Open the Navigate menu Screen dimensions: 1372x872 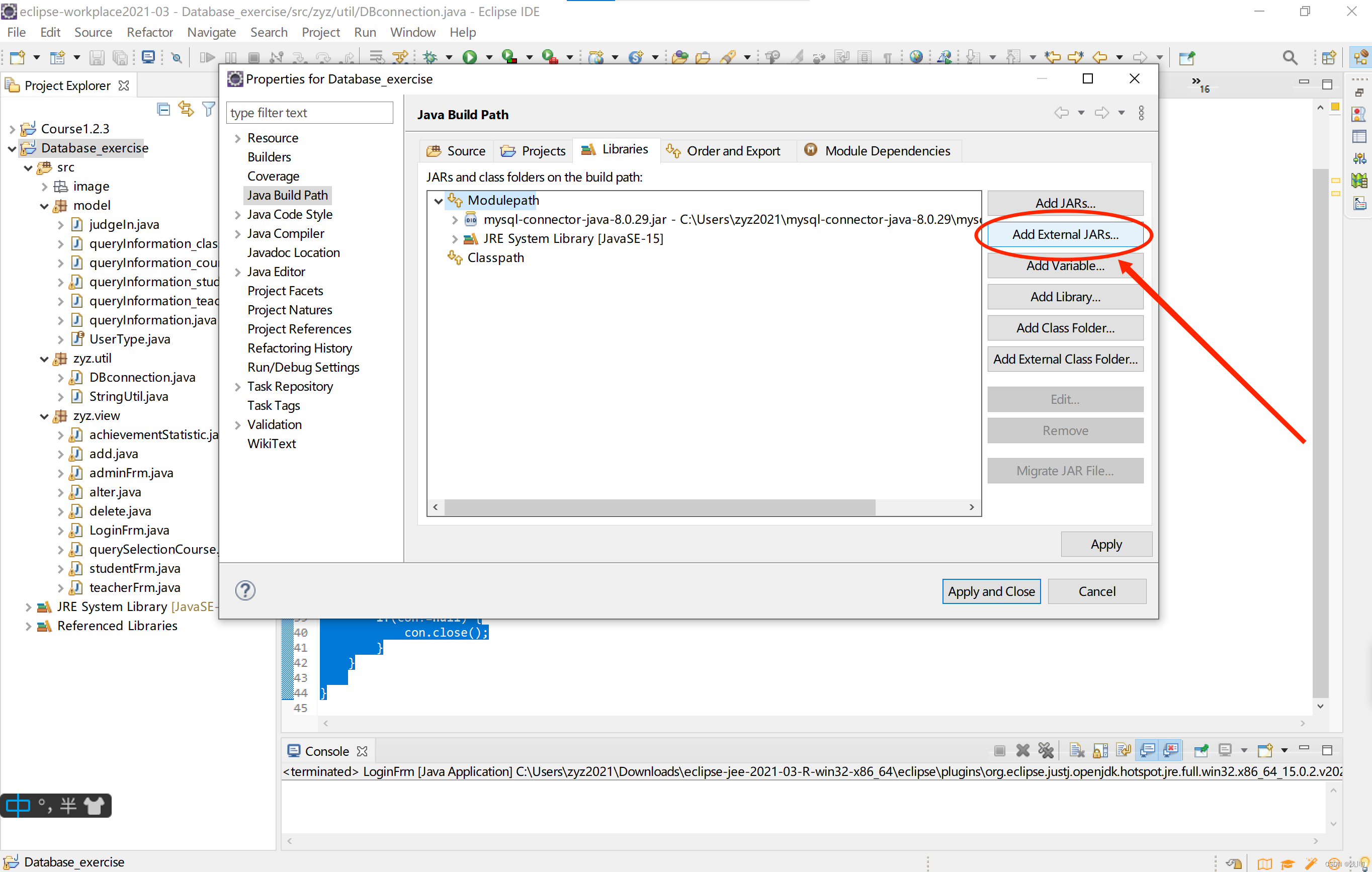[211, 33]
